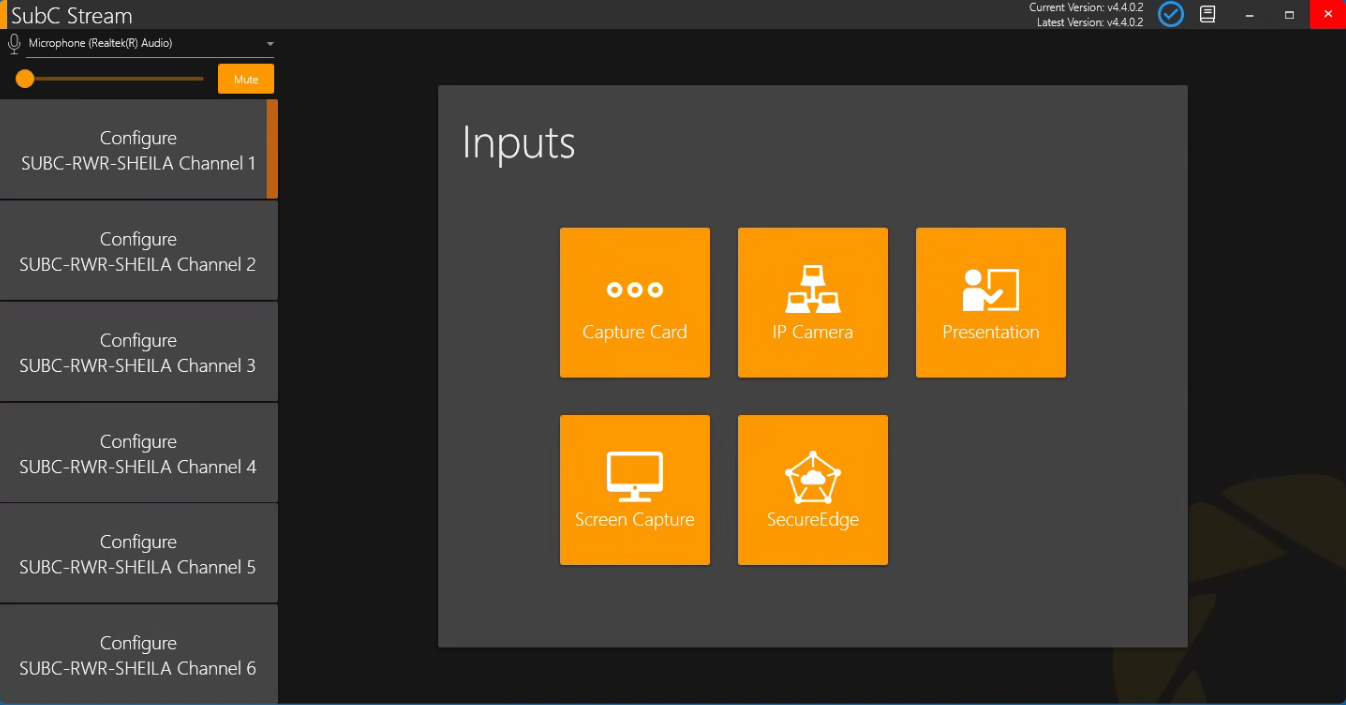This screenshot has height=705, width=1346.
Task: Click the microphone icon
Action: [14, 44]
